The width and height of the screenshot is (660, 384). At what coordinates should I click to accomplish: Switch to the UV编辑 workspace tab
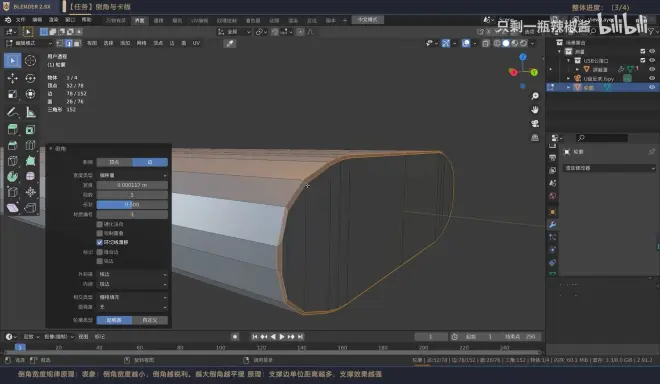pos(200,20)
